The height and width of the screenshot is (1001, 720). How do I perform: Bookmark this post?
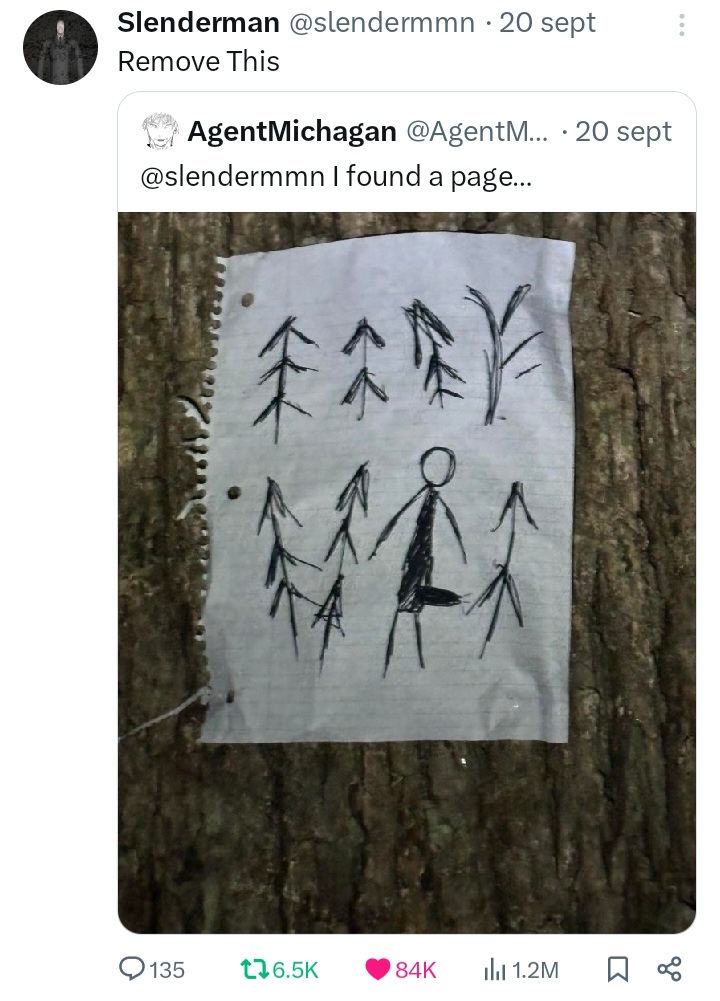point(617,969)
